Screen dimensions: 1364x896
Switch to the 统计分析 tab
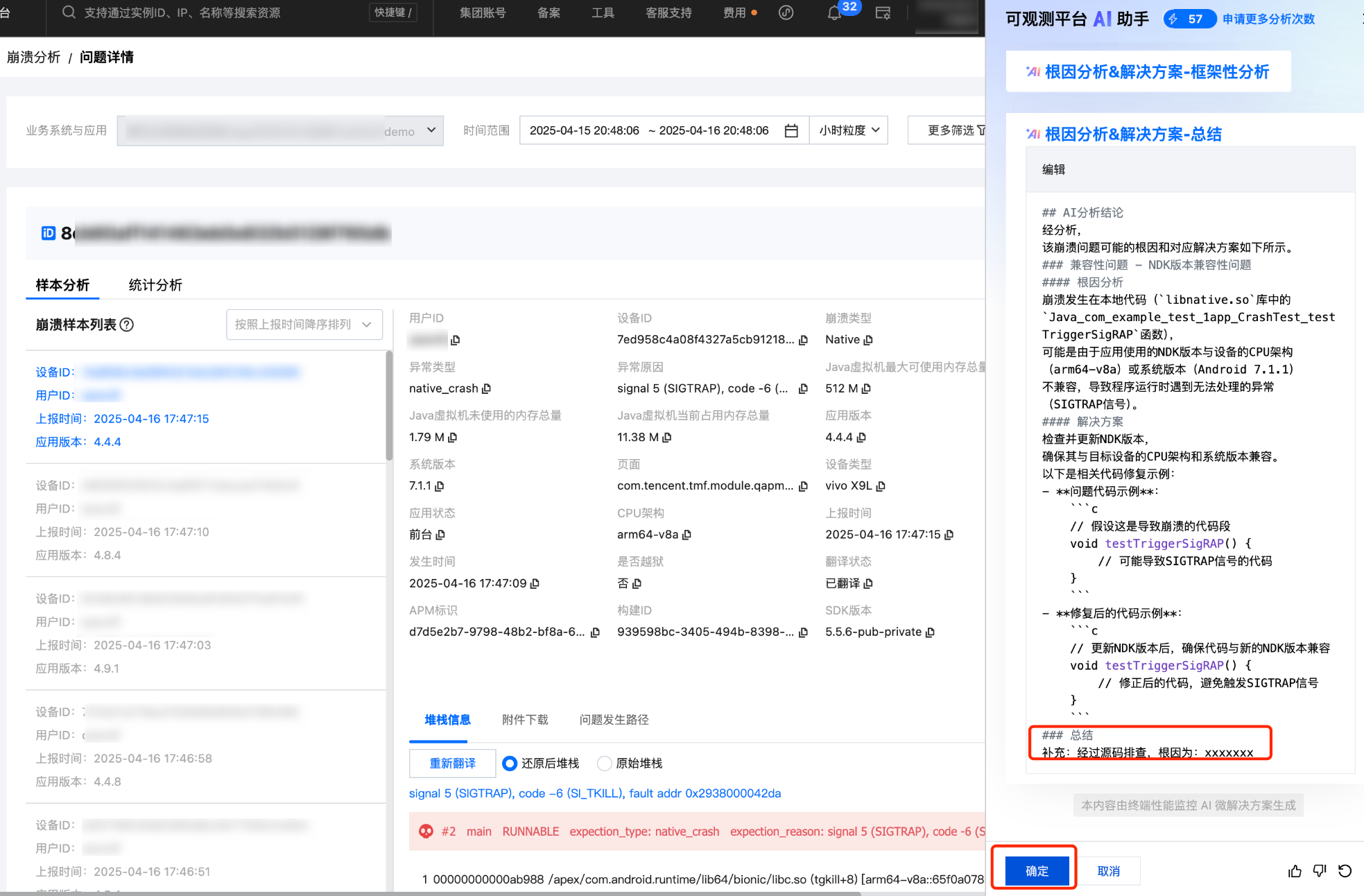pos(155,285)
